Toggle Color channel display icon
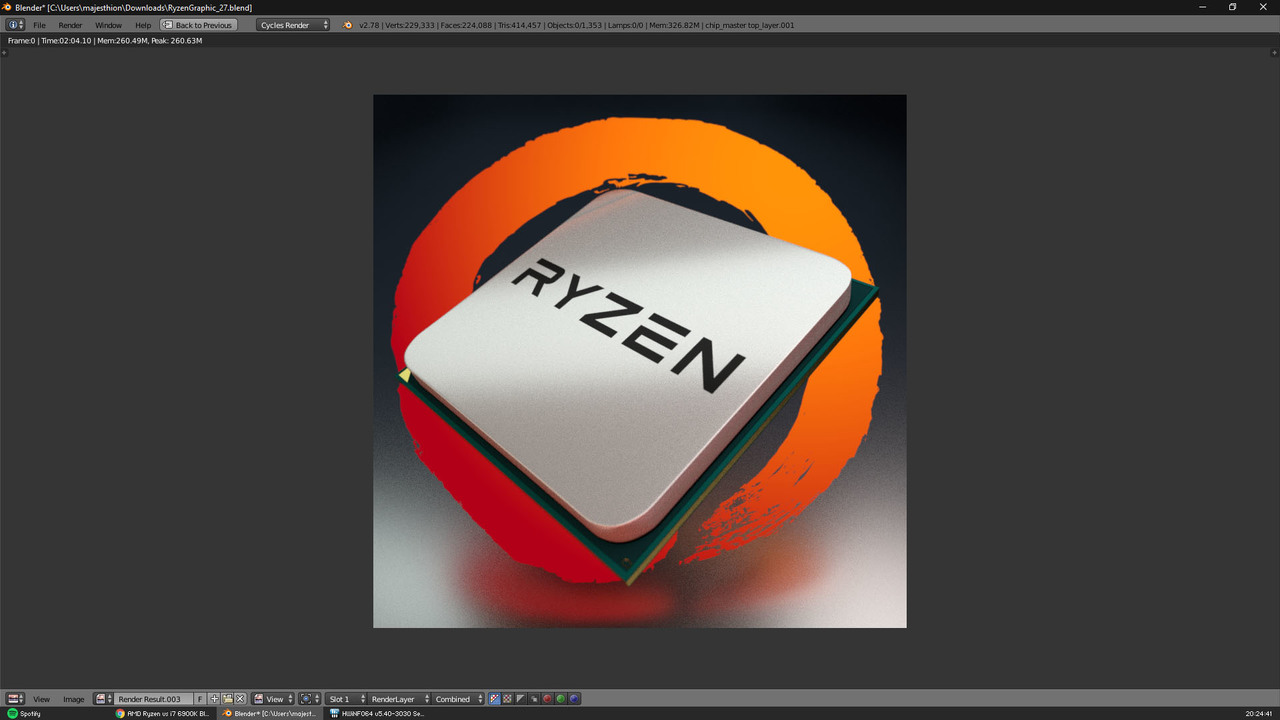Screen dimensions: 1280x720 [507, 699]
